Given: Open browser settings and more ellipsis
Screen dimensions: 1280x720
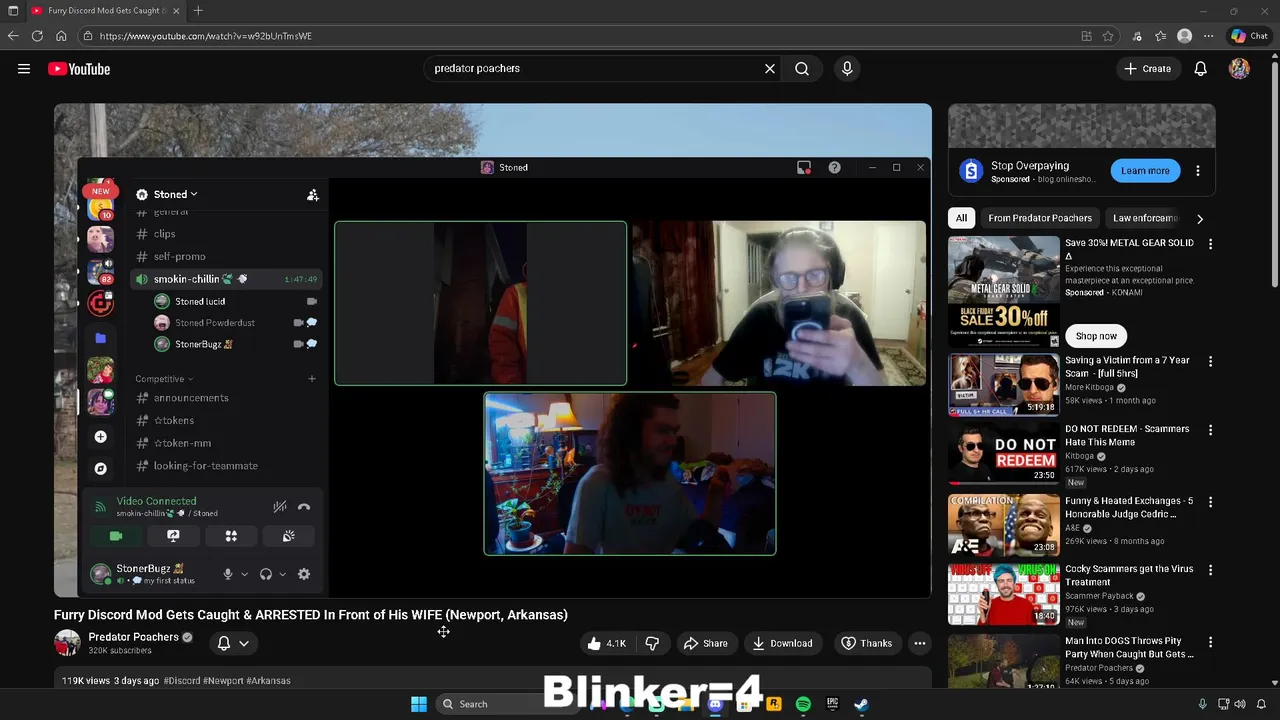Looking at the screenshot, I should coord(1209,36).
